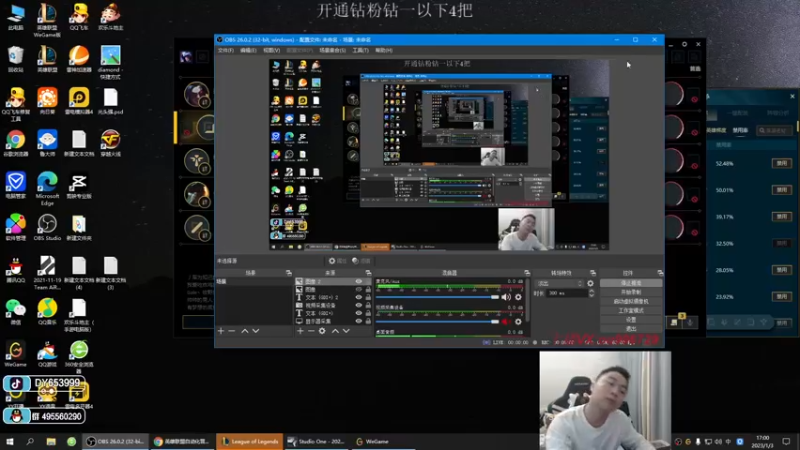The height and width of the screenshot is (450, 800).
Task: Open video capture device audio settings gear
Action: click(518, 321)
